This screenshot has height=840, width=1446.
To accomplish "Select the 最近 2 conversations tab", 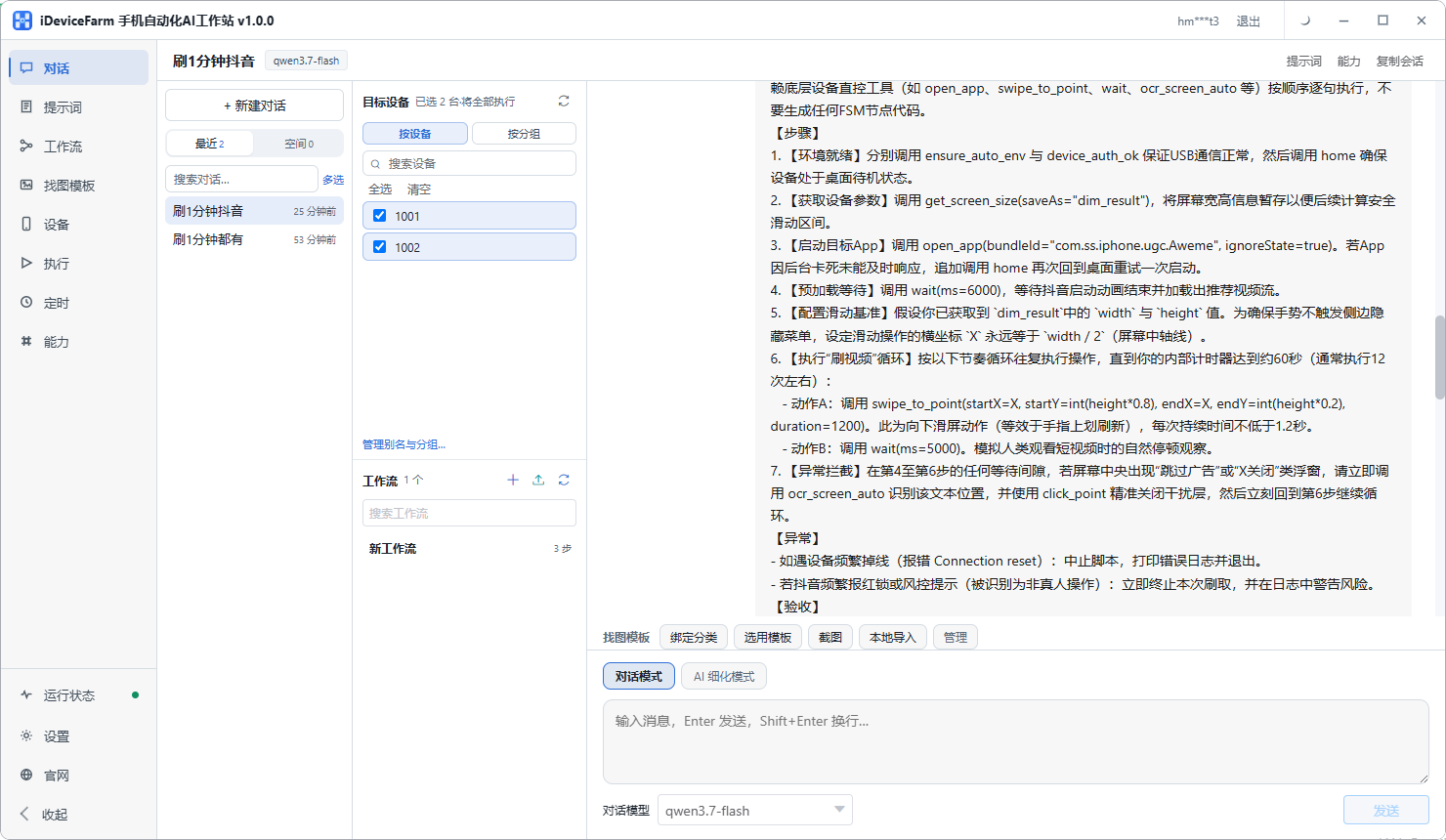I will (x=210, y=144).
